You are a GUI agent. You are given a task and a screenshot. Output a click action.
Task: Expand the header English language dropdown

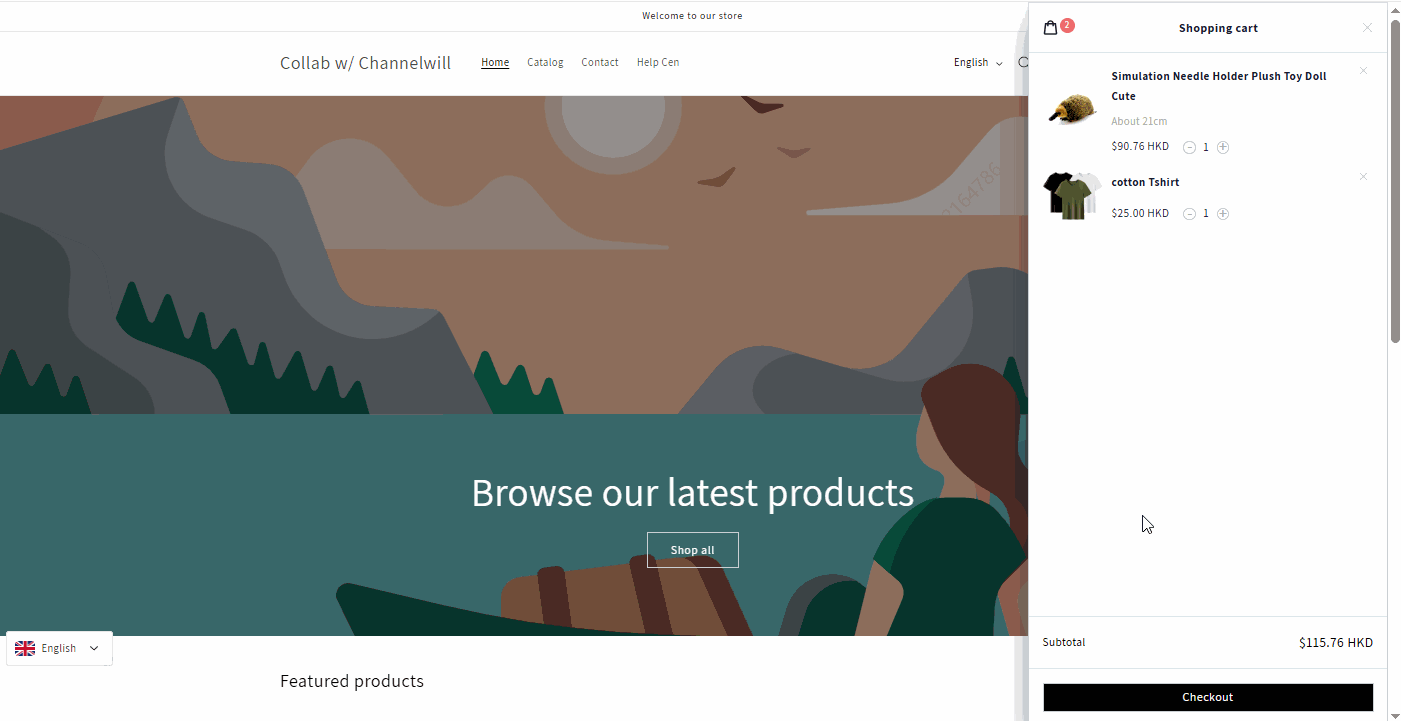pyautogui.click(x=978, y=63)
